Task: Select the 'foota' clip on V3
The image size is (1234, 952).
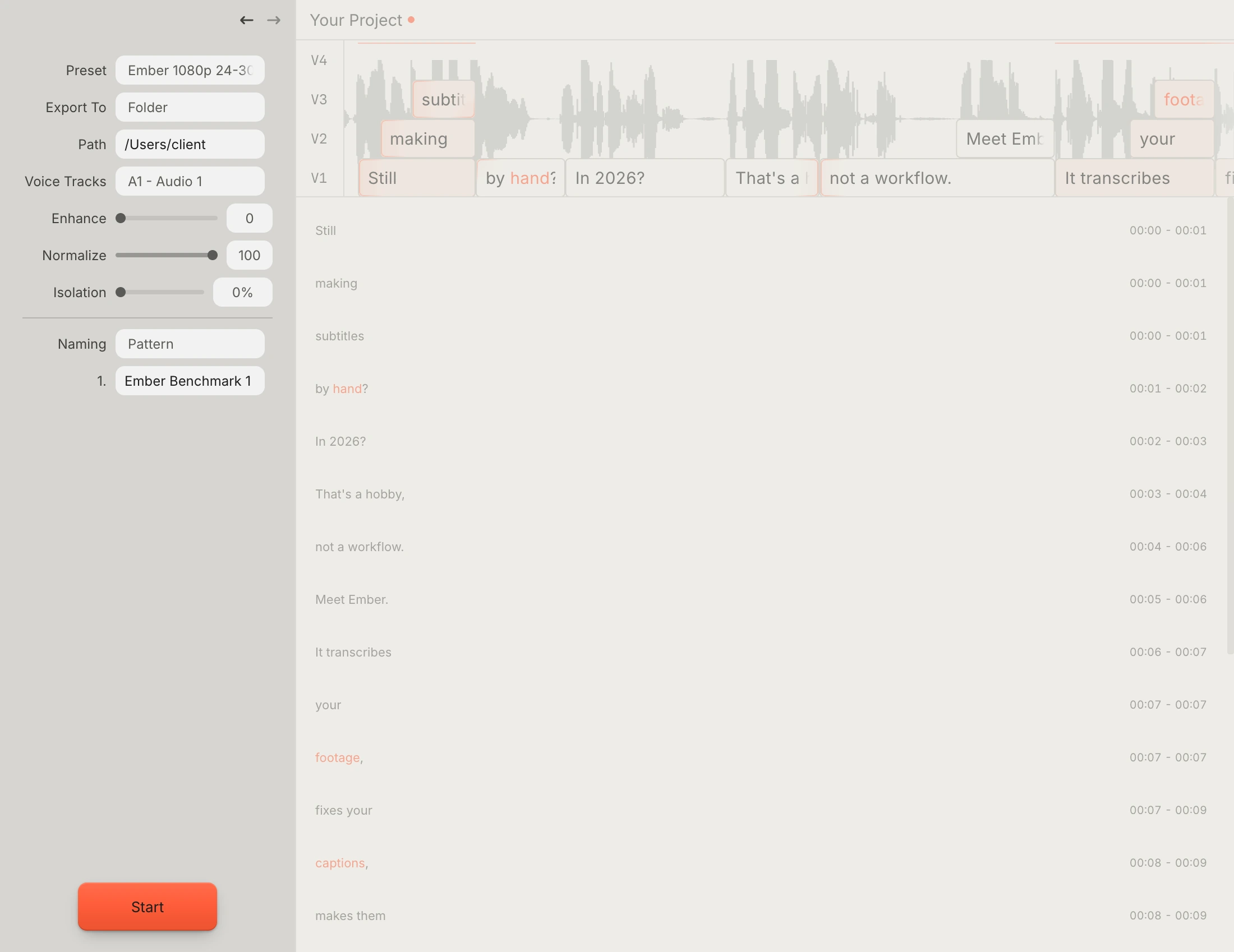Action: tap(1184, 99)
